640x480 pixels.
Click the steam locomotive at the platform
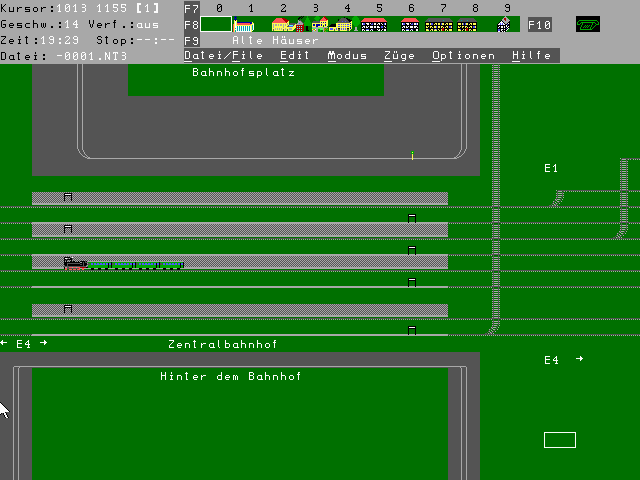(74, 263)
